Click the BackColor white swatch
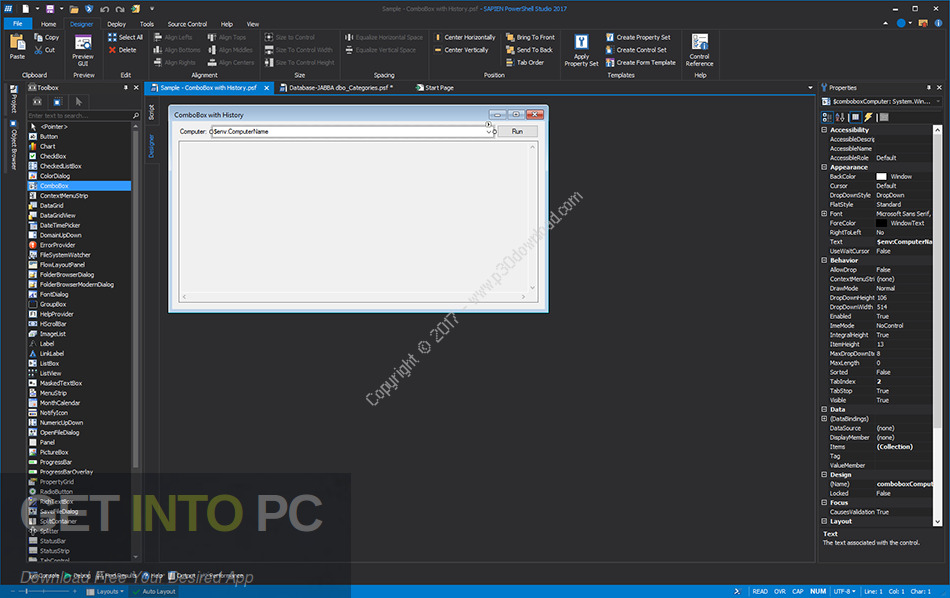Viewport: 950px width, 598px height. 882,176
